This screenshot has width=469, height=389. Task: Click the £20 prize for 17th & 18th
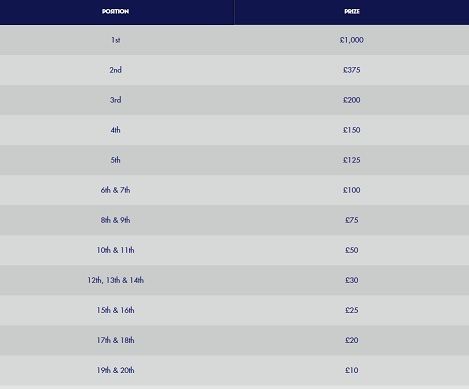[352, 340]
